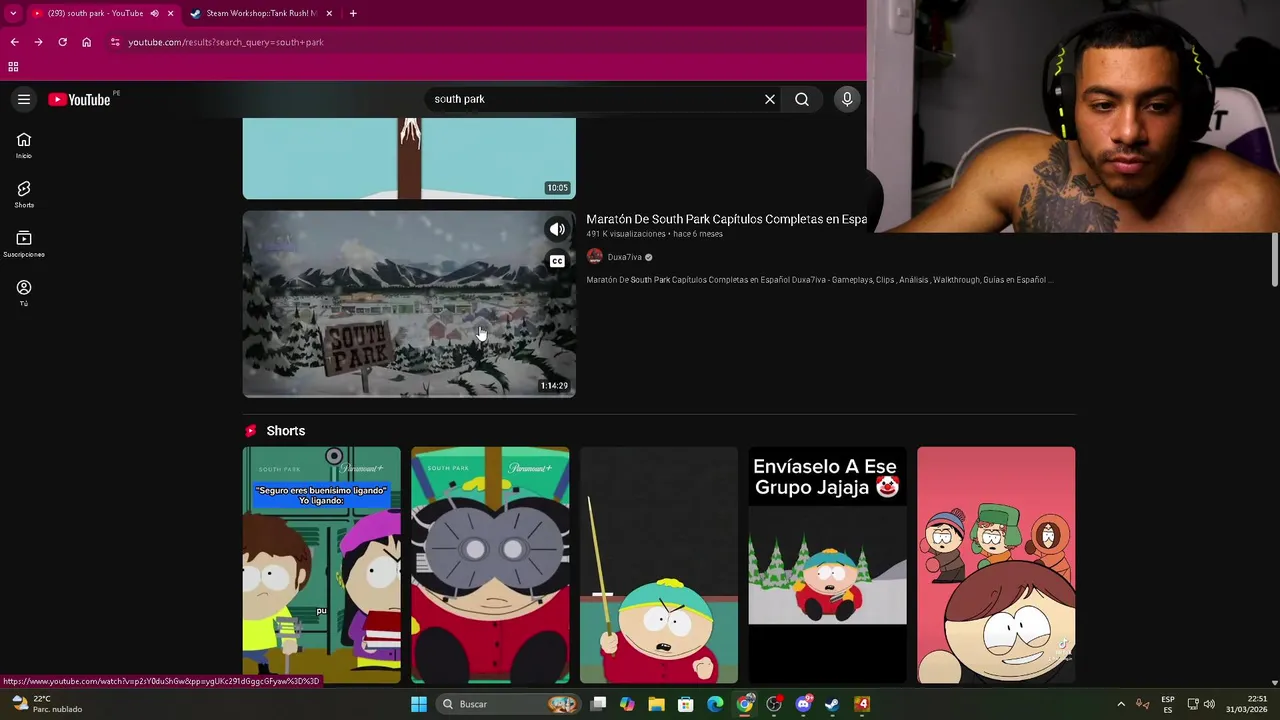The image size is (1280, 720).
Task: Open a new browser tab
Action: tap(353, 13)
